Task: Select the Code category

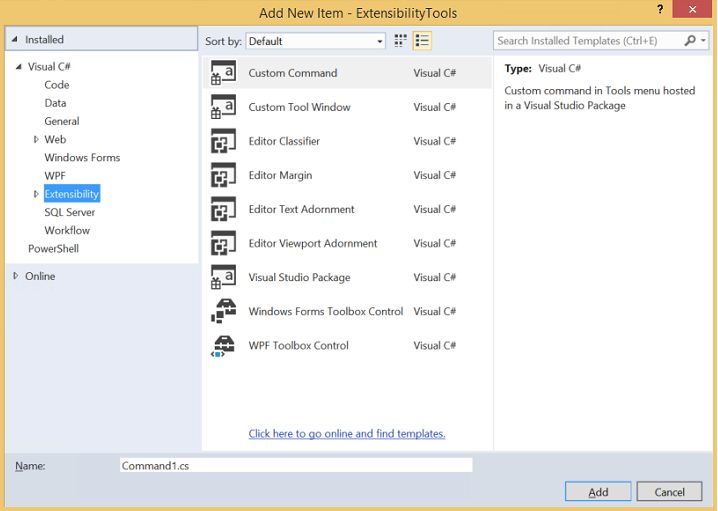Action: tap(57, 85)
